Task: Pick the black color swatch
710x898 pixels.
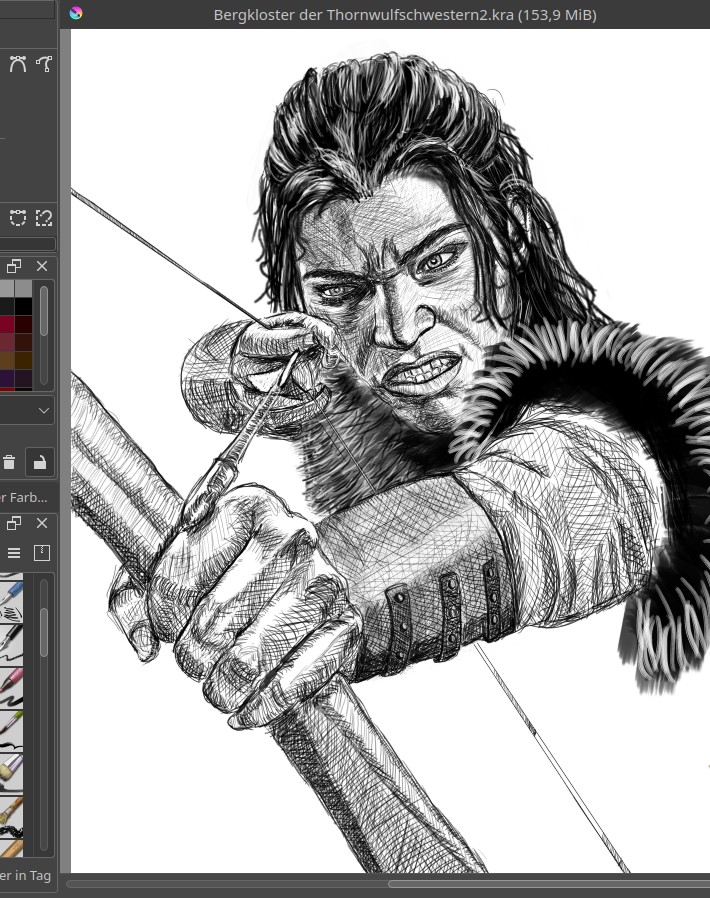Action: (x=23, y=306)
